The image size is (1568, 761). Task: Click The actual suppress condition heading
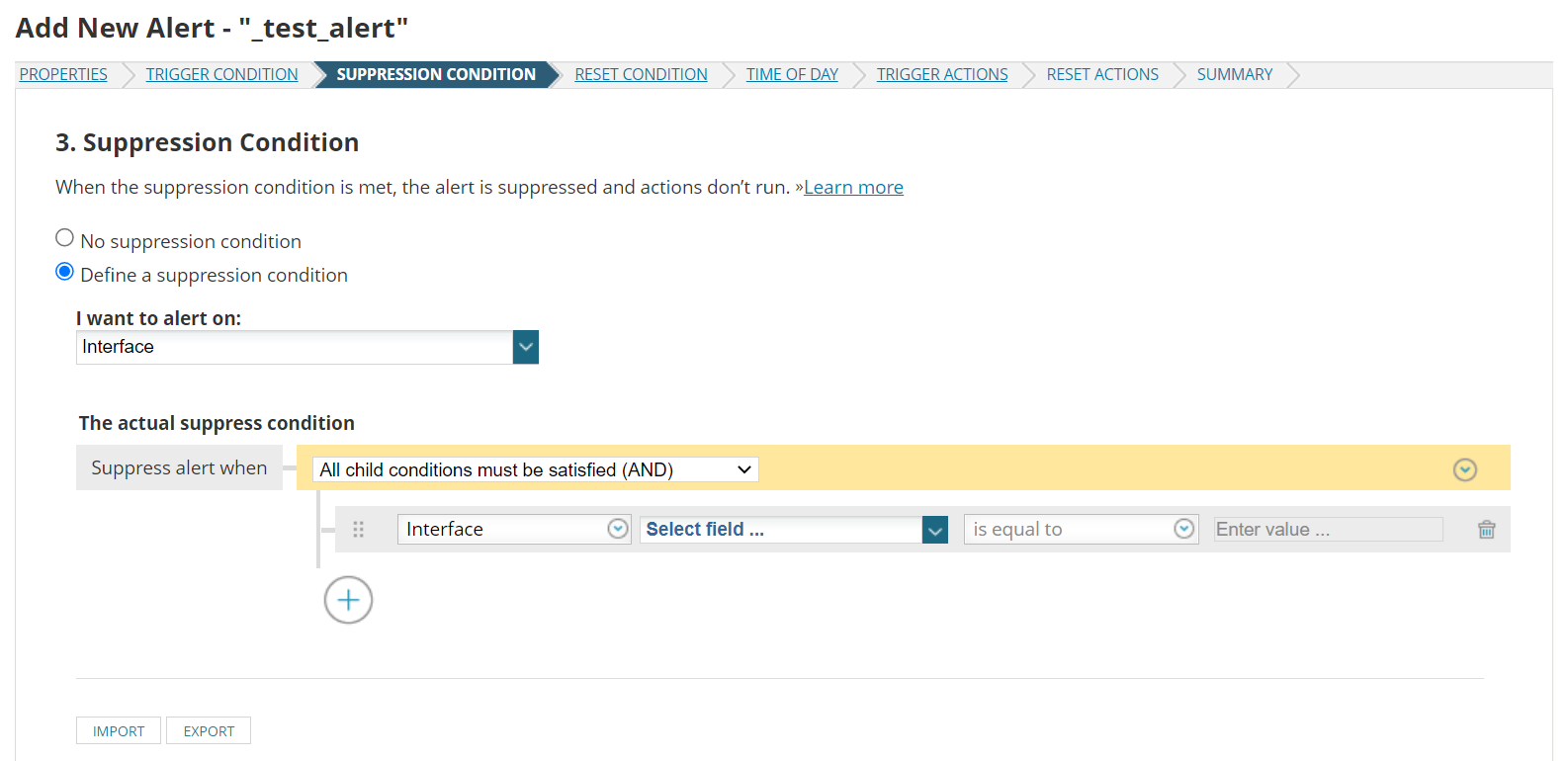click(x=217, y=423)
